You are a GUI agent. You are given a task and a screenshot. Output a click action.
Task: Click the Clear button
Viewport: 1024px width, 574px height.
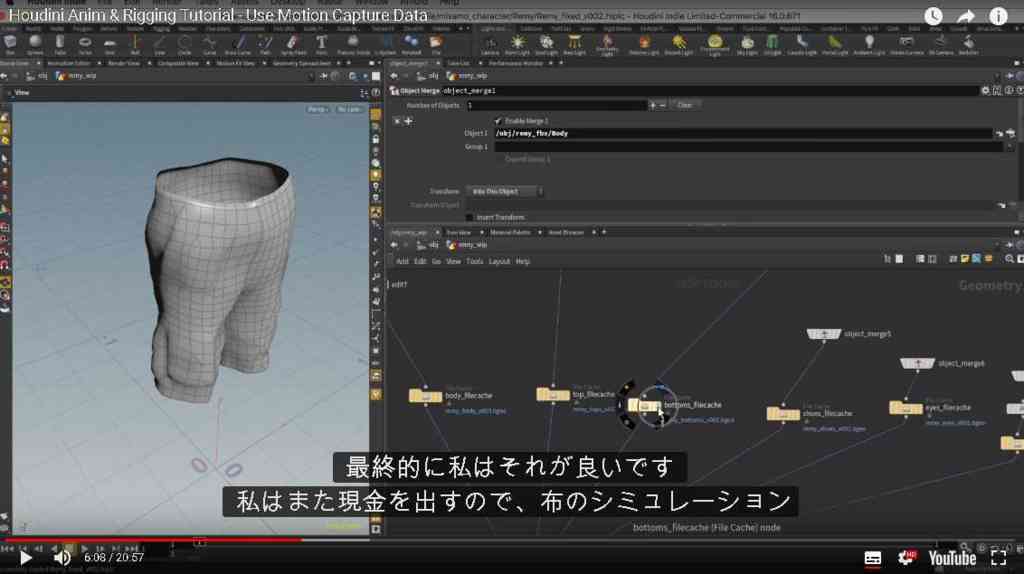(x=684, y=105)
